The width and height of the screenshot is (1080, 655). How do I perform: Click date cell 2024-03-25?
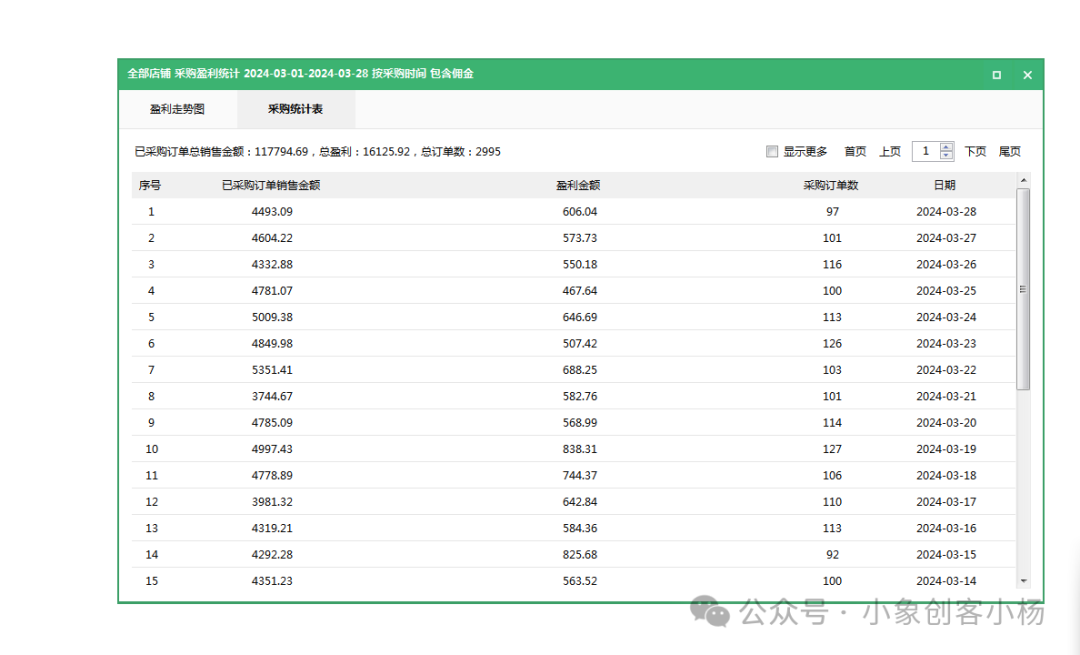[x=946, y=291]
